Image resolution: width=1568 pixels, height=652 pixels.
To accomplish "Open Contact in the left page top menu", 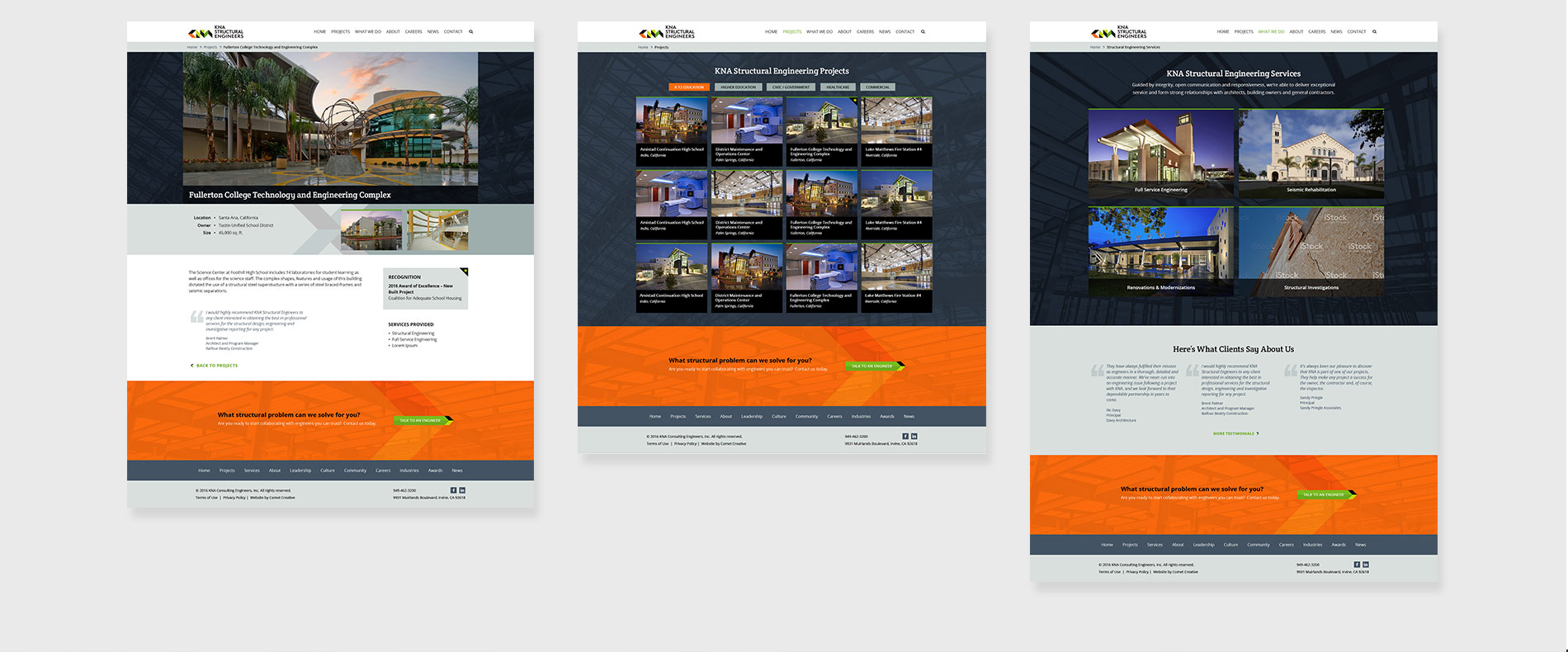I will coord(453,31).
